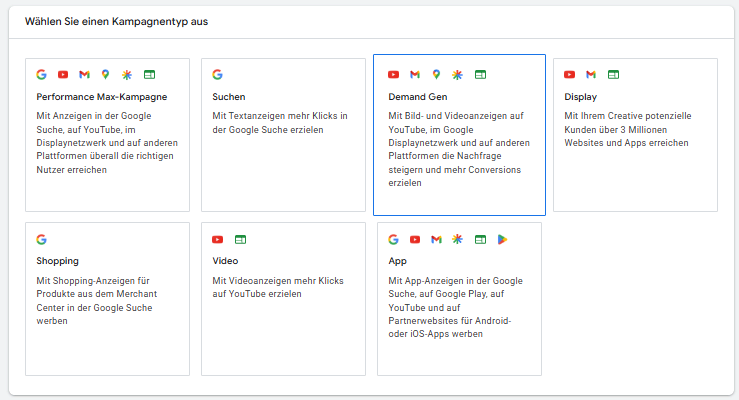
Task: Click YouTube icon in App card
Action: pyautogui.click(x=415, y=239)
